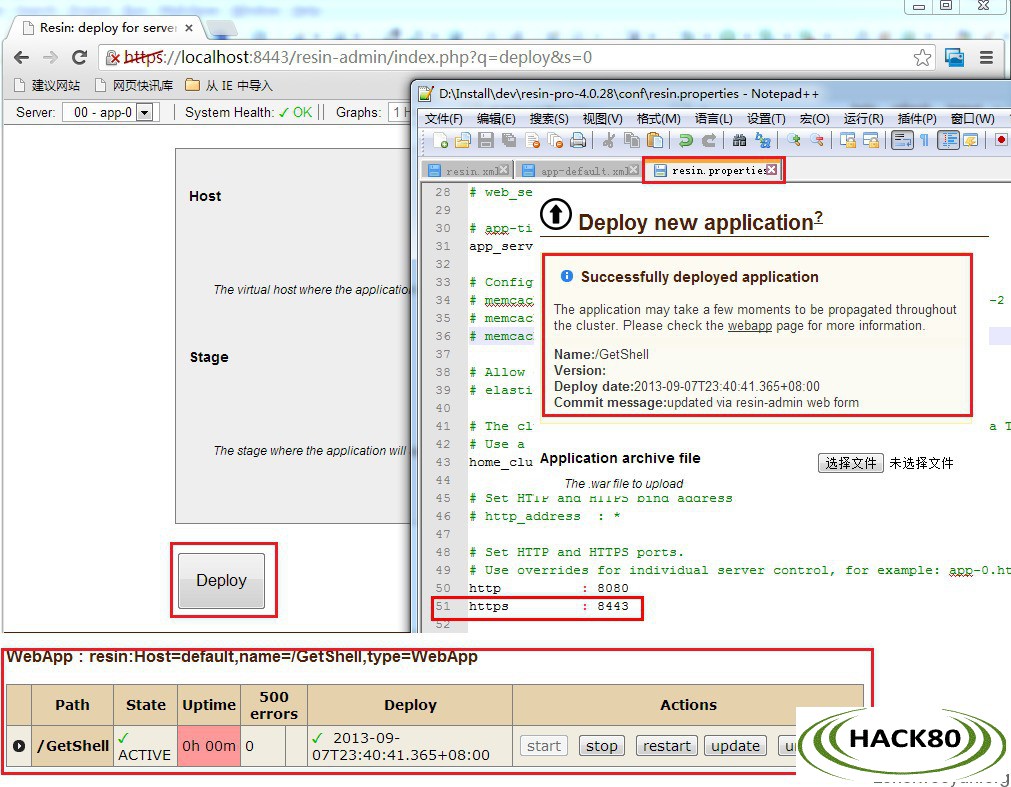1011x787 pixels.
Task: Open the 语言(L) menu
Action: point(713,119)
